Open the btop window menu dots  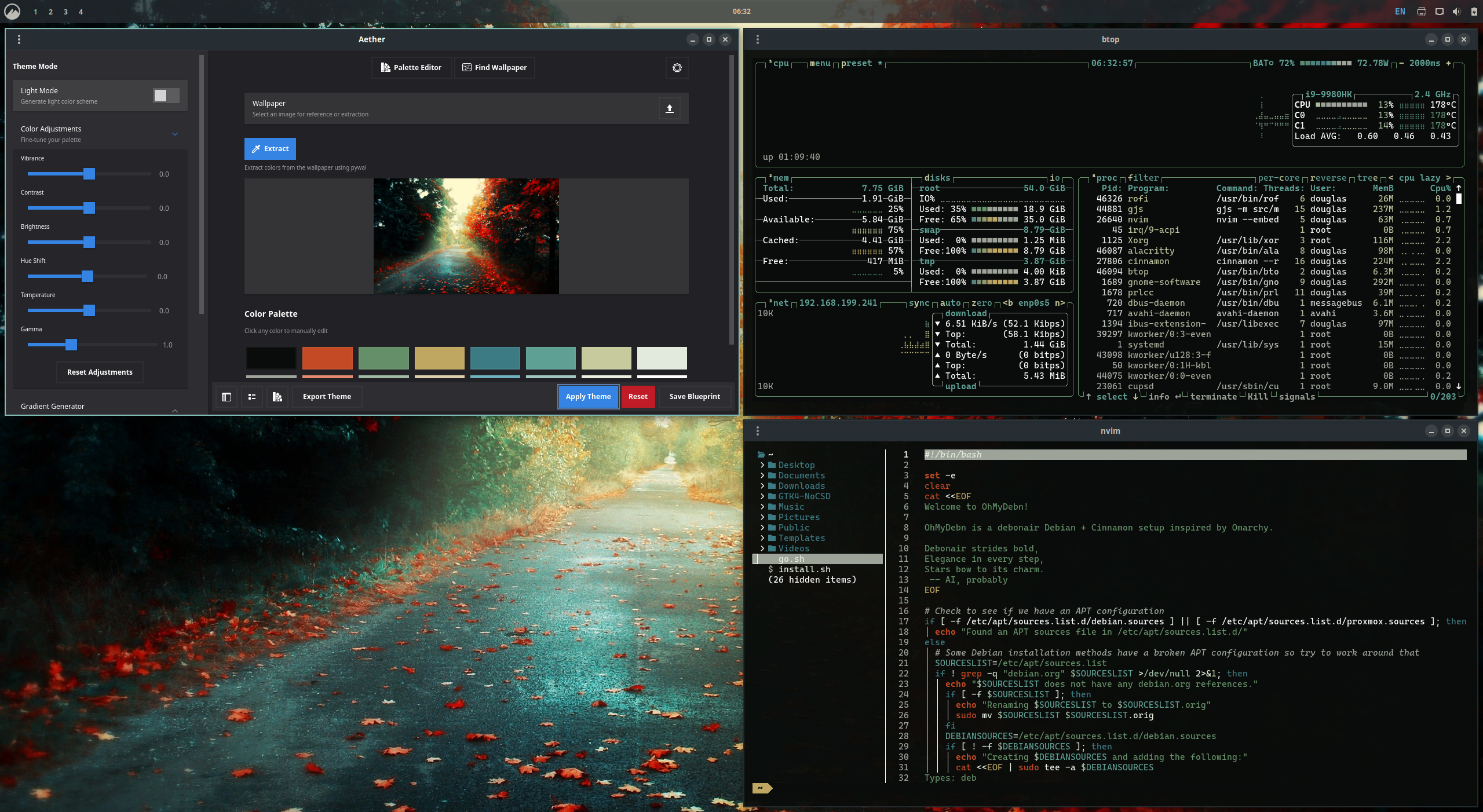[x=757, y=39]
